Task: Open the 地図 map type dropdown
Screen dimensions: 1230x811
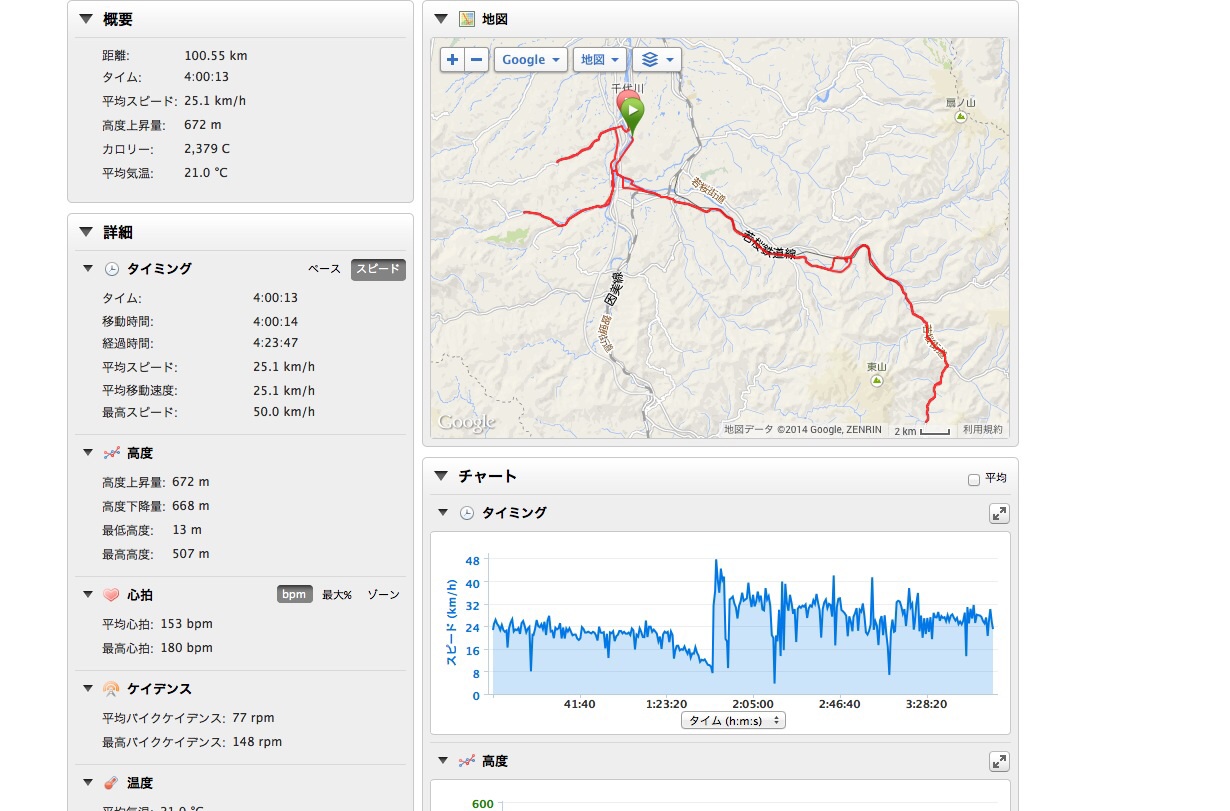Action: click(x=600, y=59)
